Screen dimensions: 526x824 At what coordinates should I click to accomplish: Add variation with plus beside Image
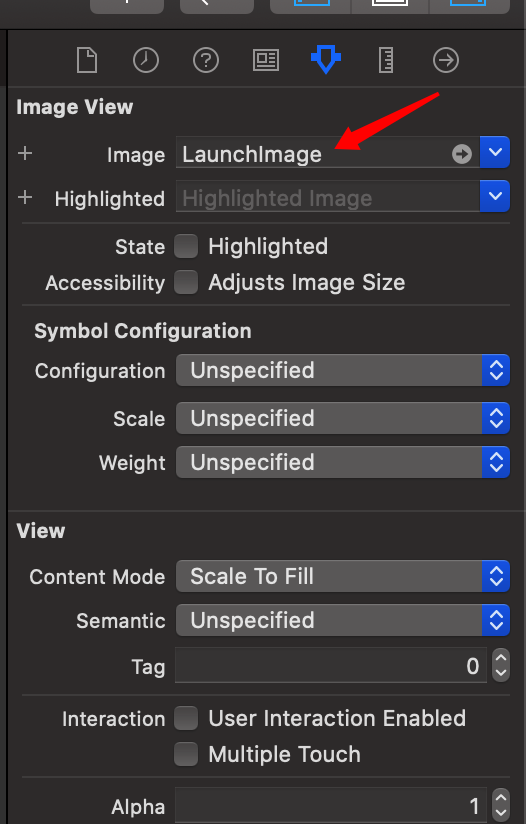[25, 153]
